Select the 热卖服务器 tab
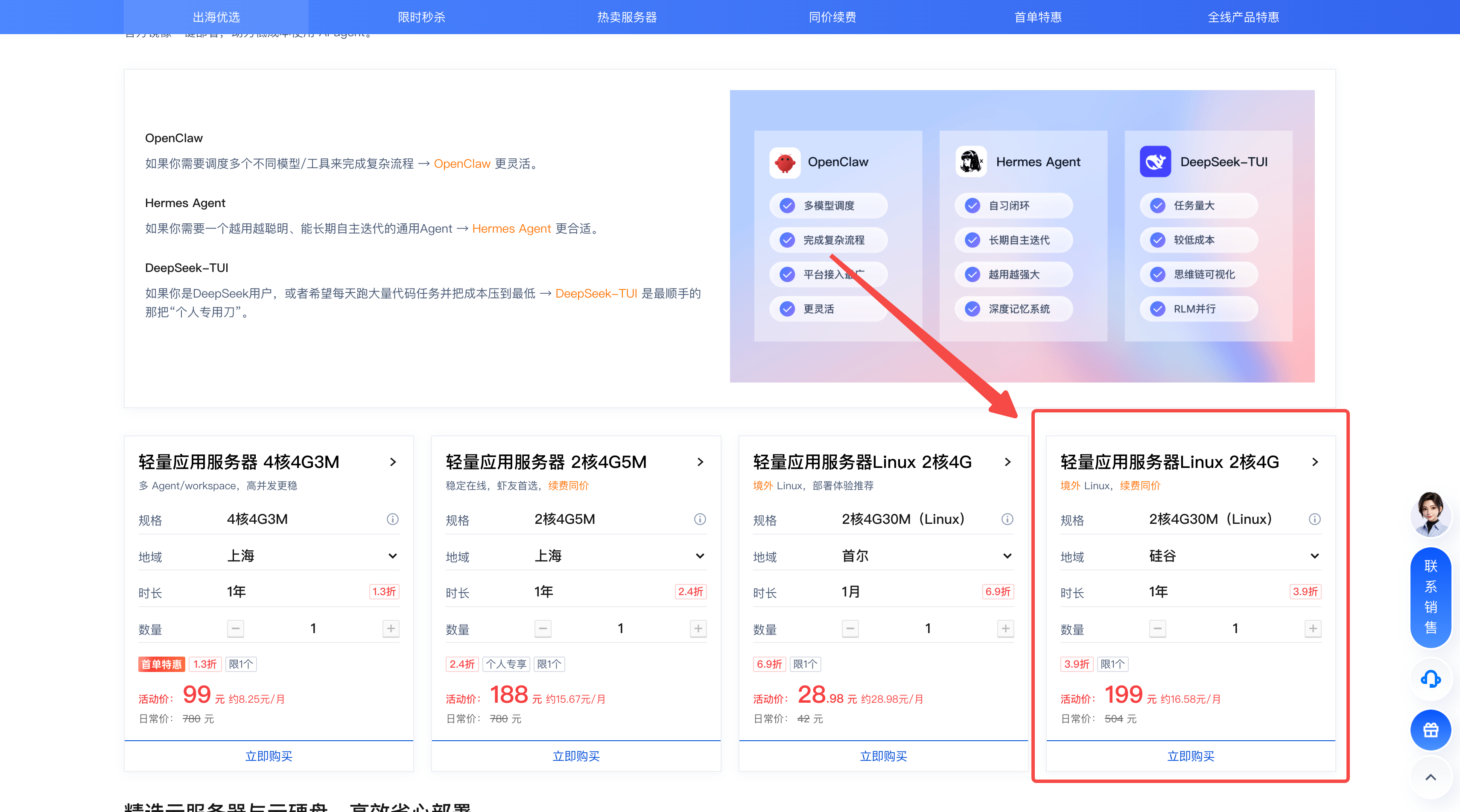 coord(627,17)
